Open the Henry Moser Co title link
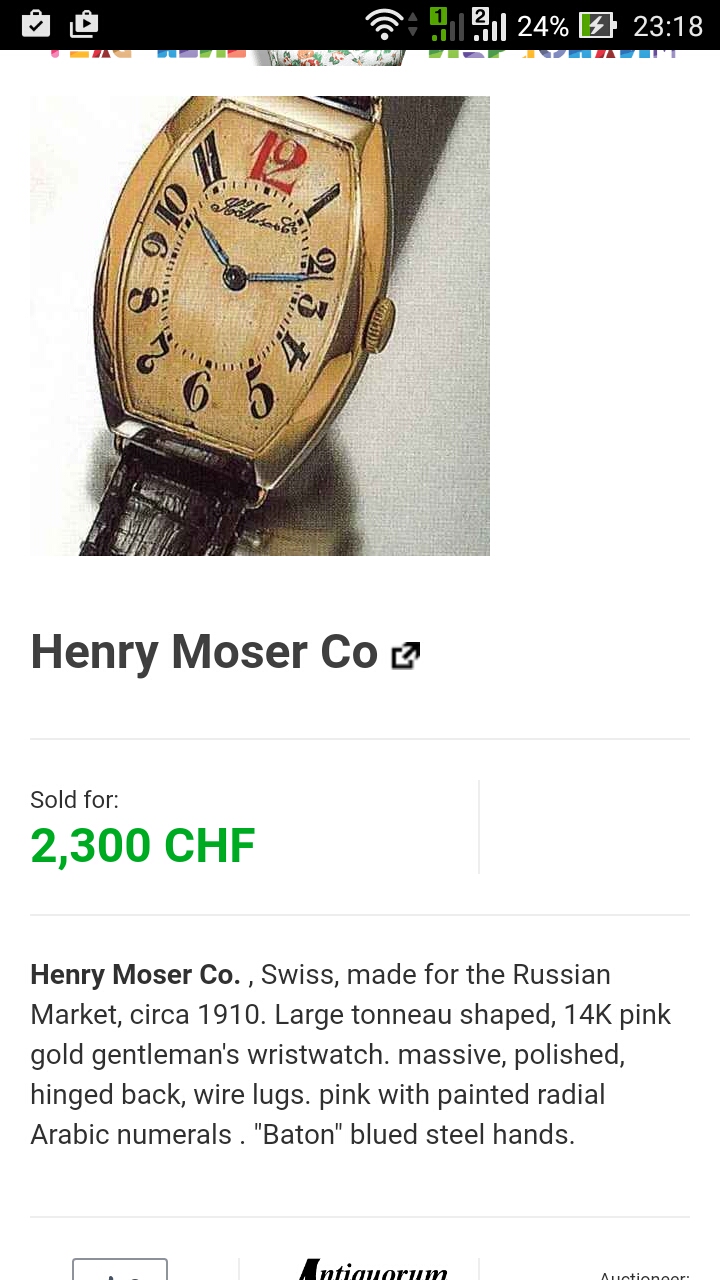 tap(204, 653)
